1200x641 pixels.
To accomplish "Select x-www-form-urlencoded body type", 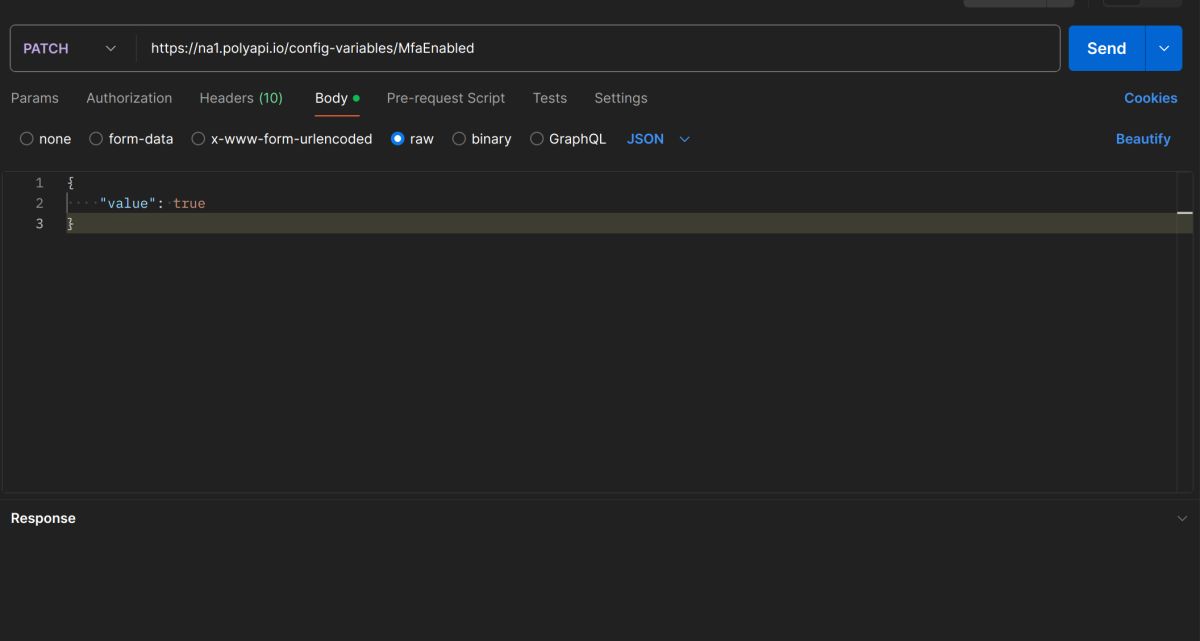I will [x=282, y=139].
